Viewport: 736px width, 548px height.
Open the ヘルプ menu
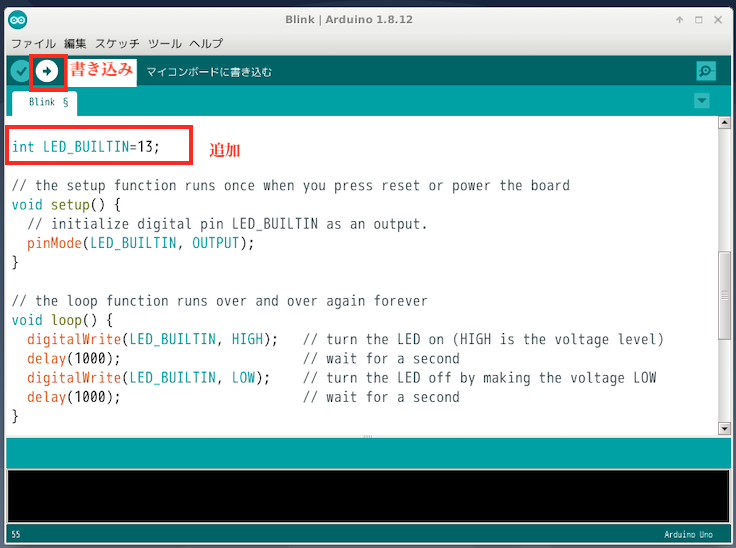coord(206,44)
